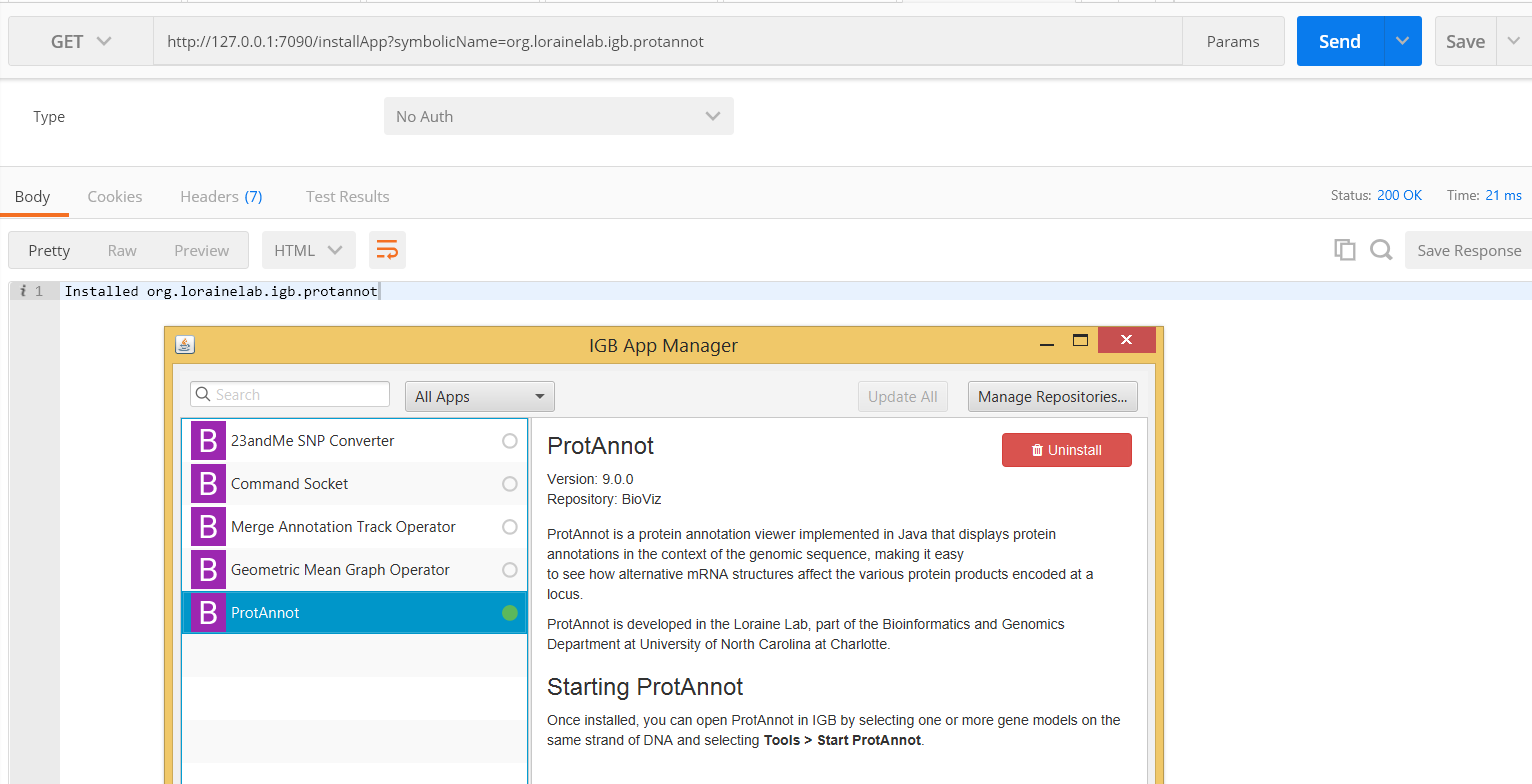
Task: Copy response using the copy icon
Action: click(1345, 250)
